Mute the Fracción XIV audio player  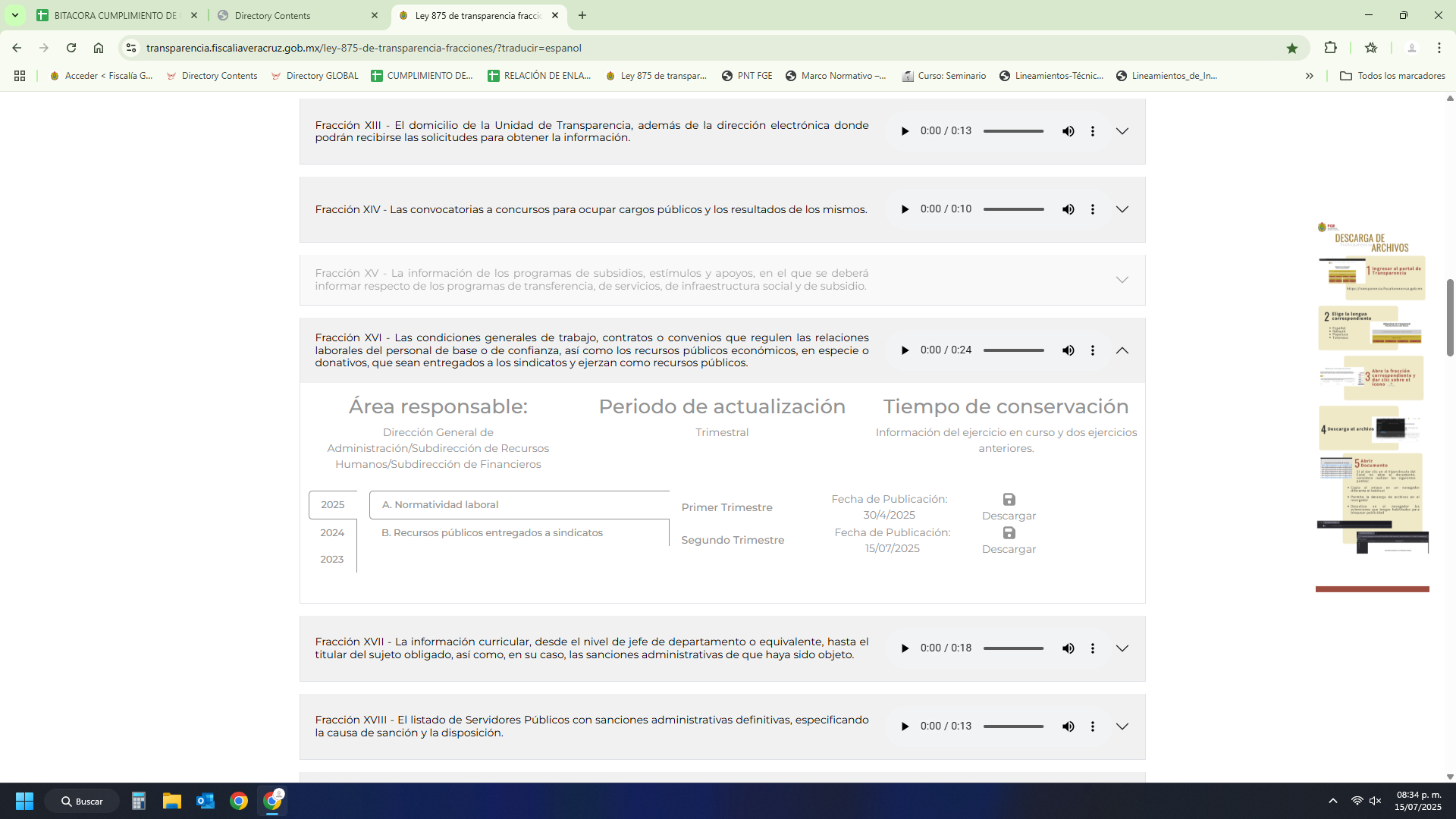1068,209
